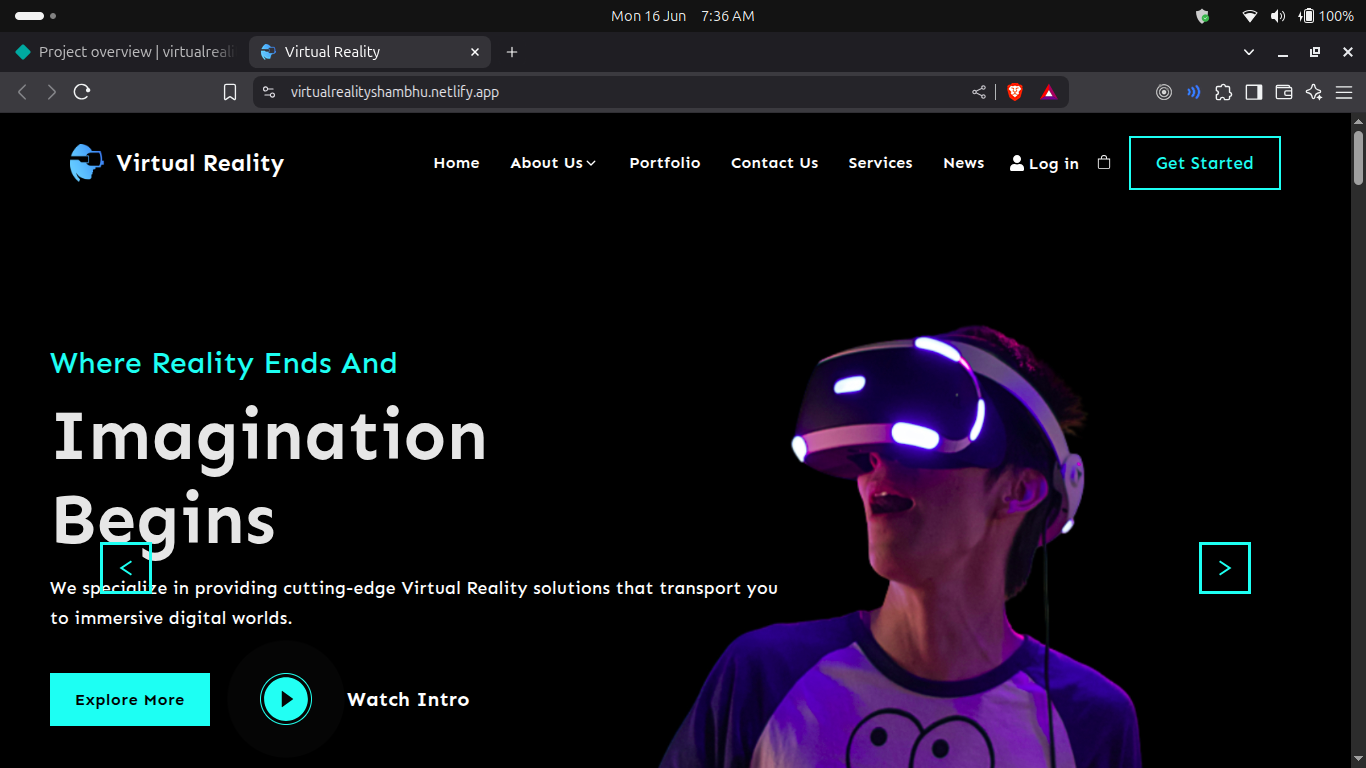Advance the hero carousel with right arrow
The width and height of the screenshot is (1366, 768).
pos(1224,567)
